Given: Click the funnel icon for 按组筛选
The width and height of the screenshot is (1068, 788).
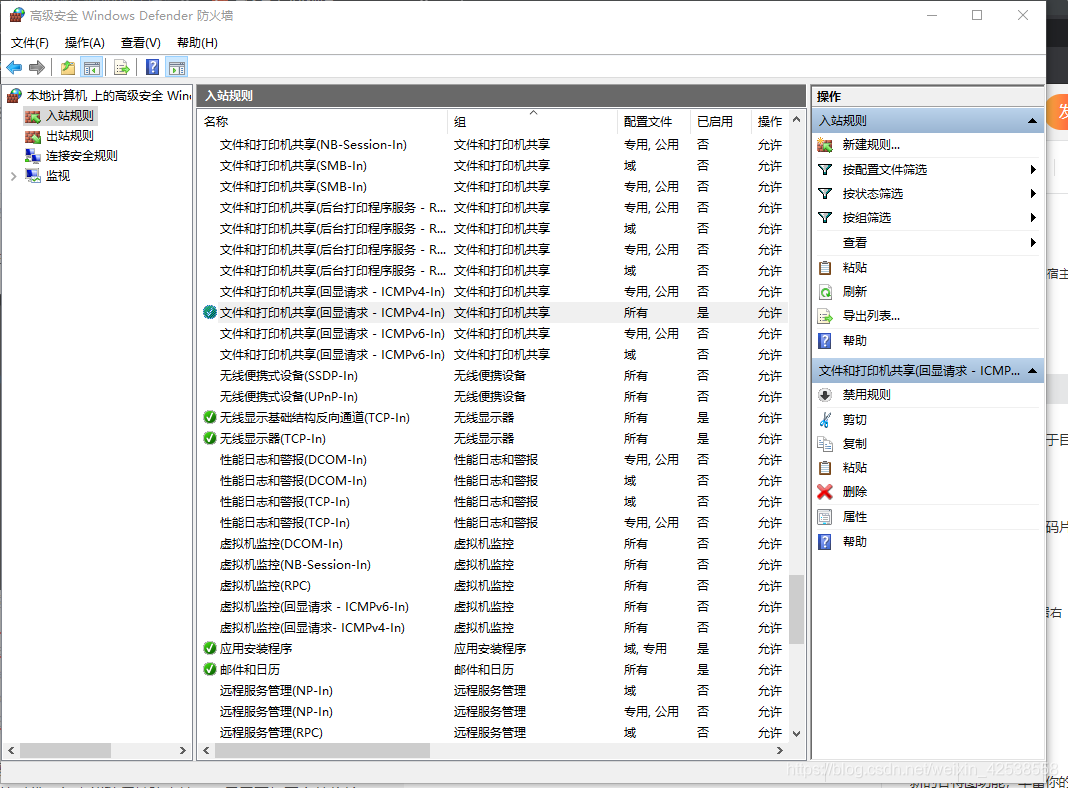Looking at the screenshot, I should 825,218.
